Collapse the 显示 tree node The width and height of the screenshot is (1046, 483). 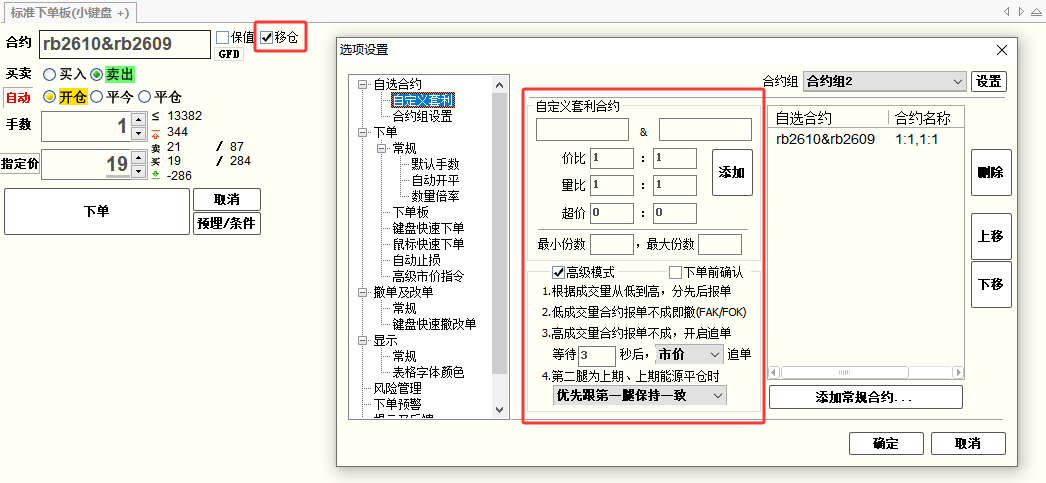363,340
